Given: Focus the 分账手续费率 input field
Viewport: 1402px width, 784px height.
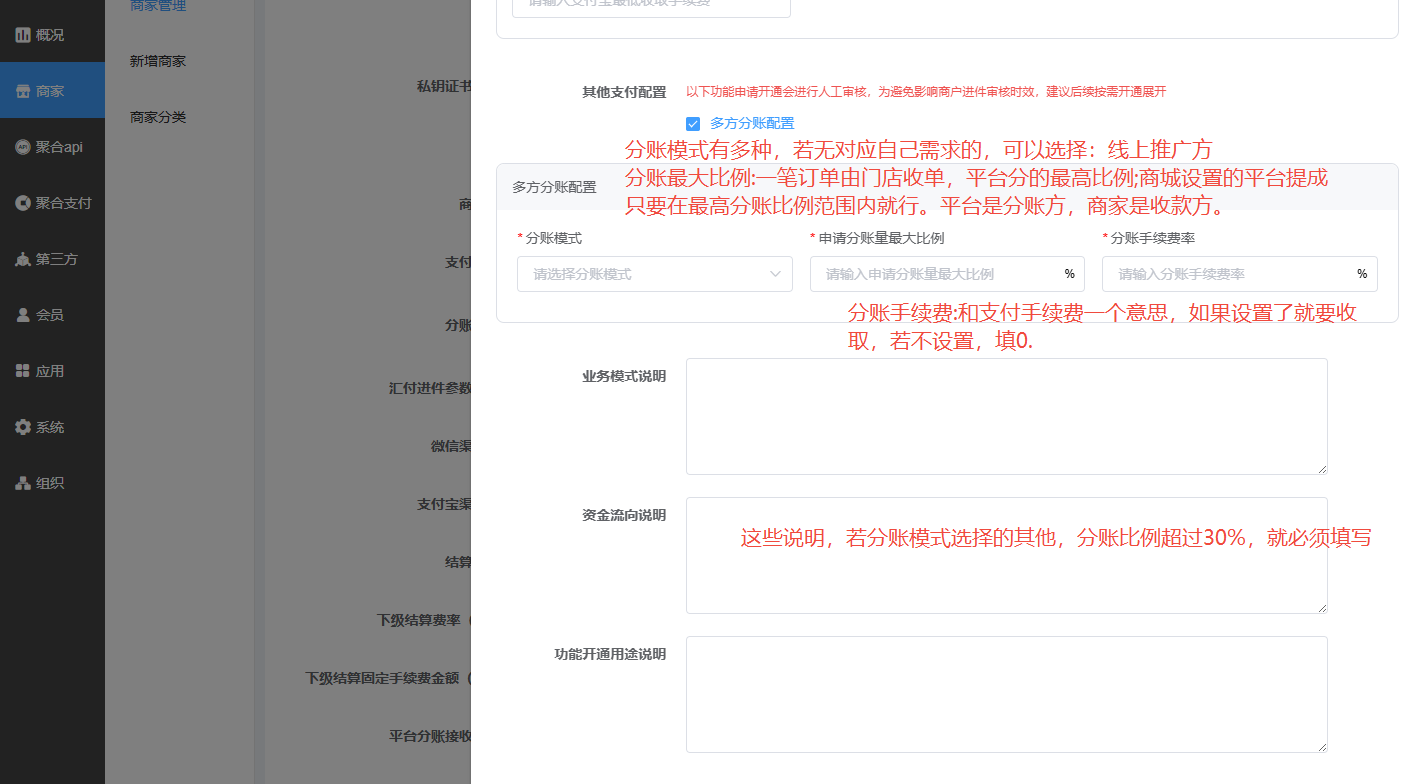Looking at the screenshot, I should (1227, 274).
